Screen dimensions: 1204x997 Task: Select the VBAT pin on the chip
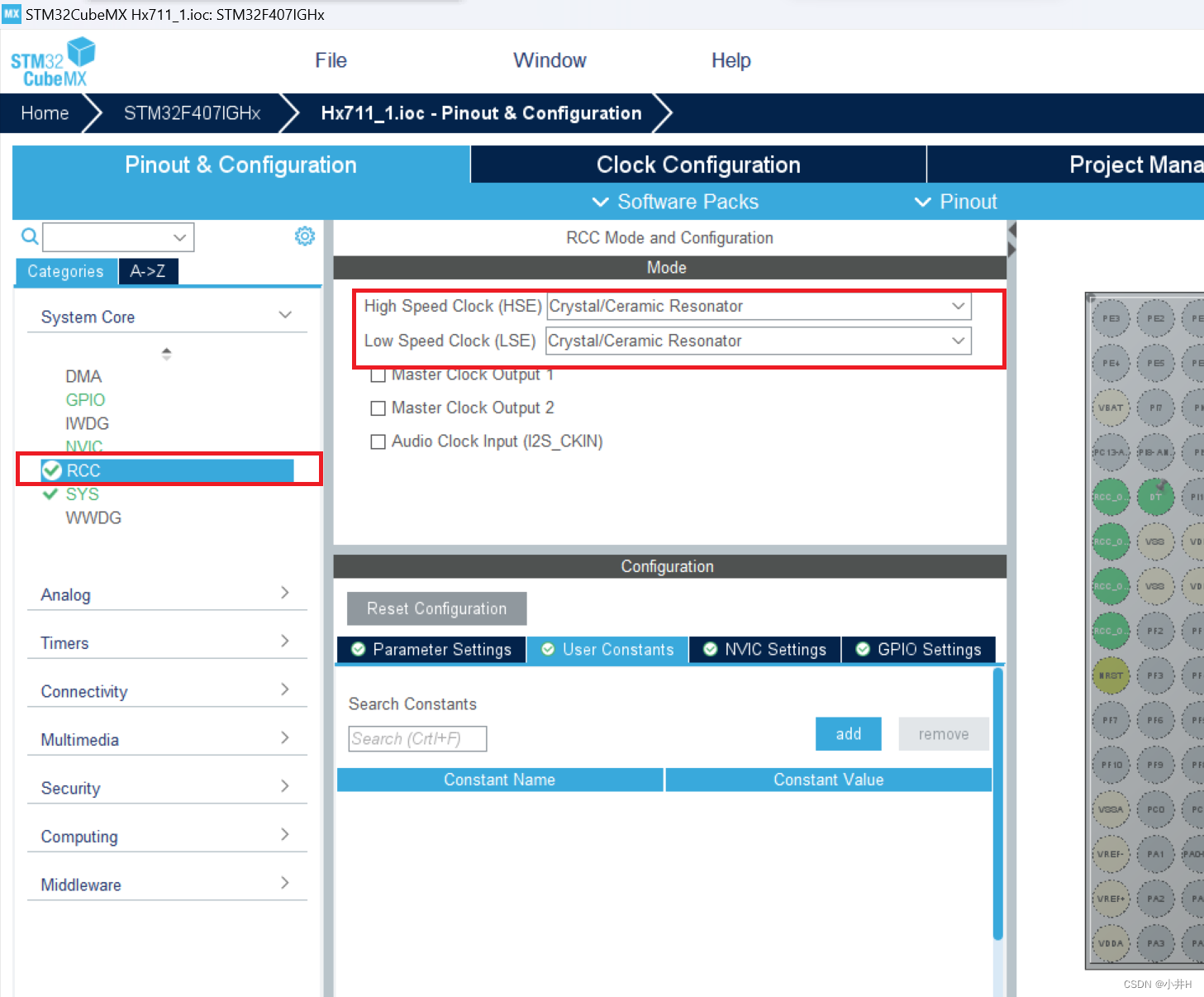point(1111,408)
